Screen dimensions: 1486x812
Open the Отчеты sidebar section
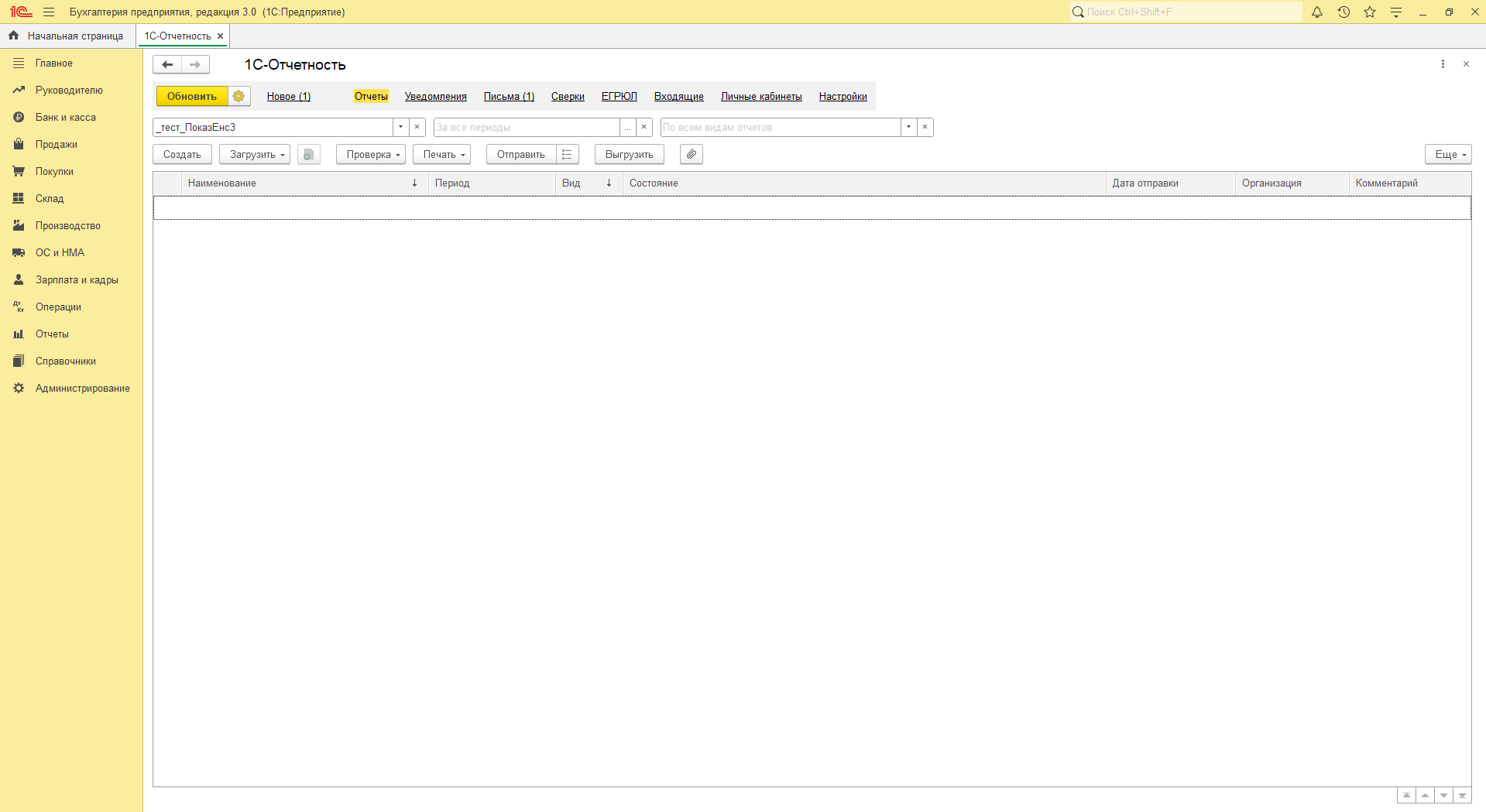(x=71, y=334)
